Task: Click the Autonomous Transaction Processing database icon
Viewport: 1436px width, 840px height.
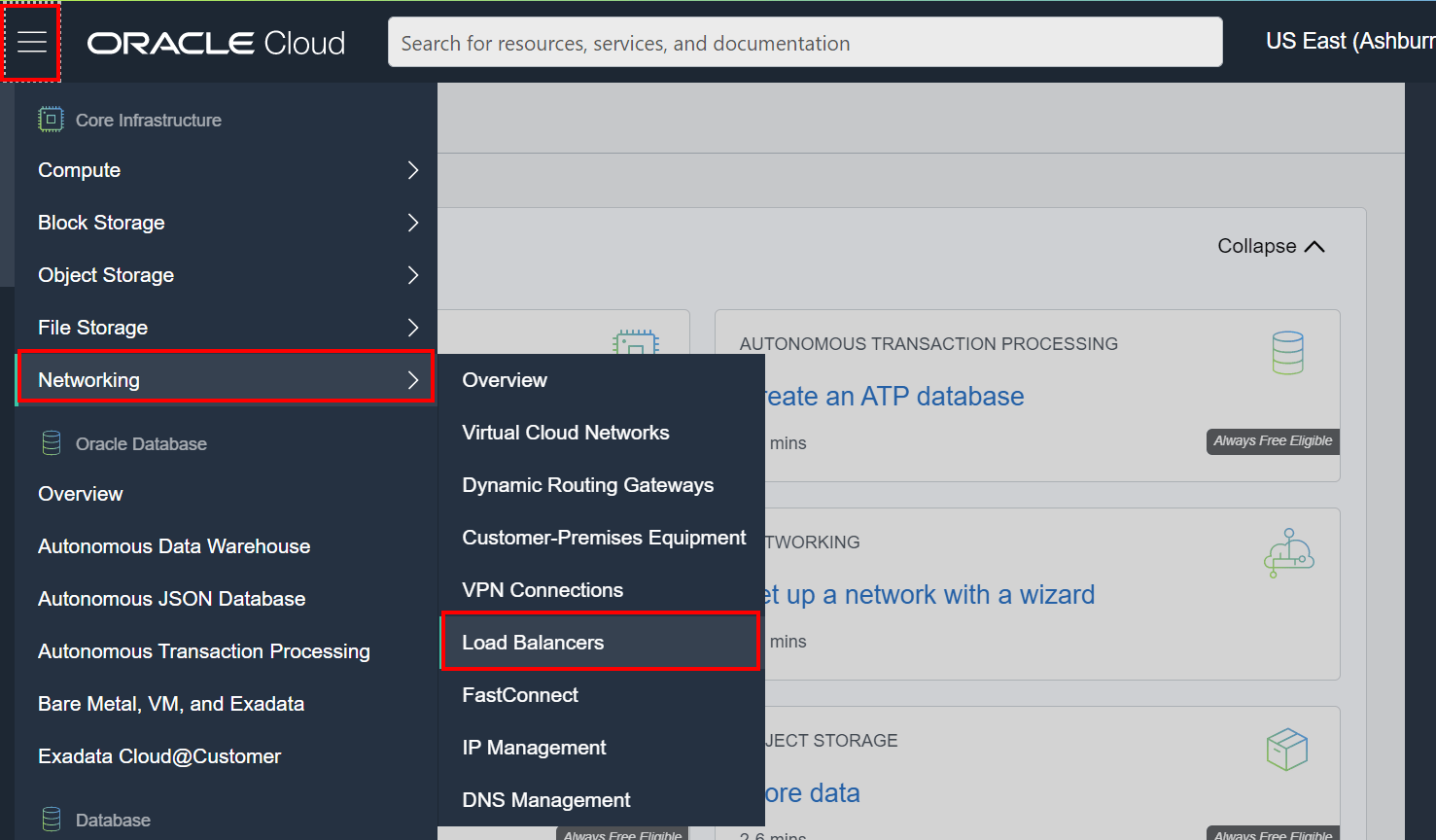Action: point(1287,352)
